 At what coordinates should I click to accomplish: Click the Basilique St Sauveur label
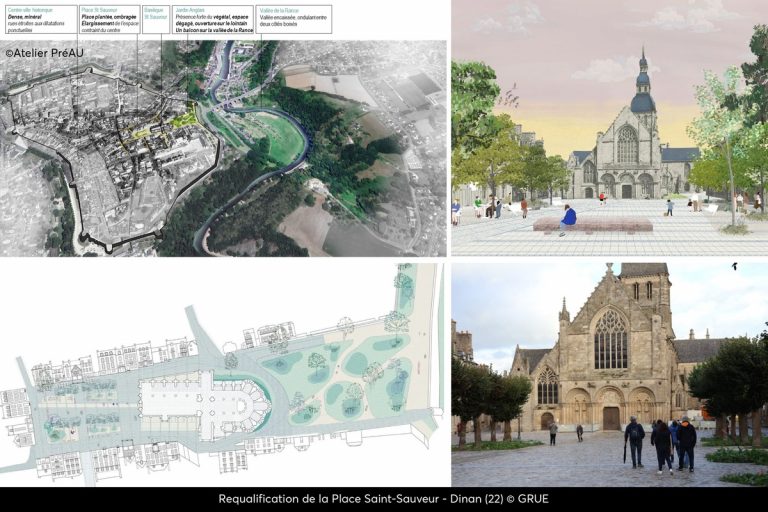tap(155, 17)
